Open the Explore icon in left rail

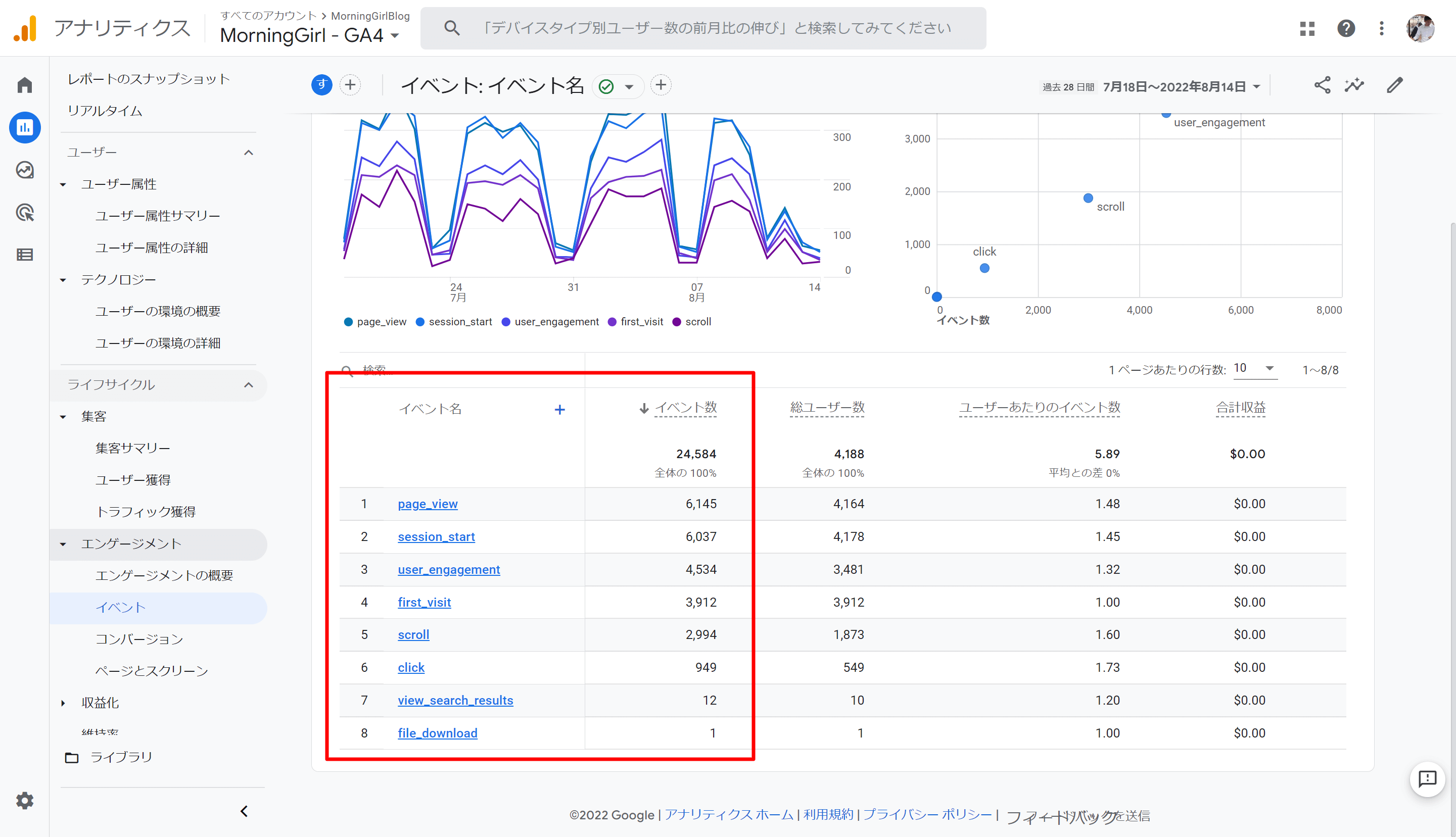(25, 170)
